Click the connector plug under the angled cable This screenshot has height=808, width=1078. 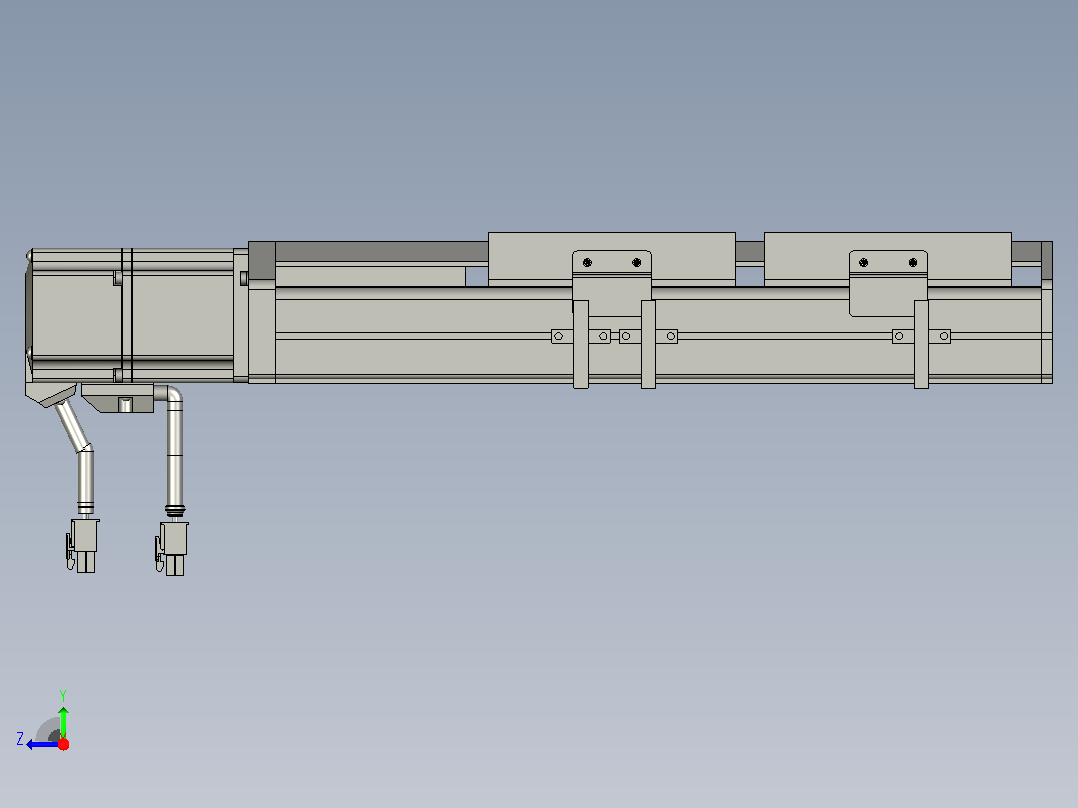point(84,545)
